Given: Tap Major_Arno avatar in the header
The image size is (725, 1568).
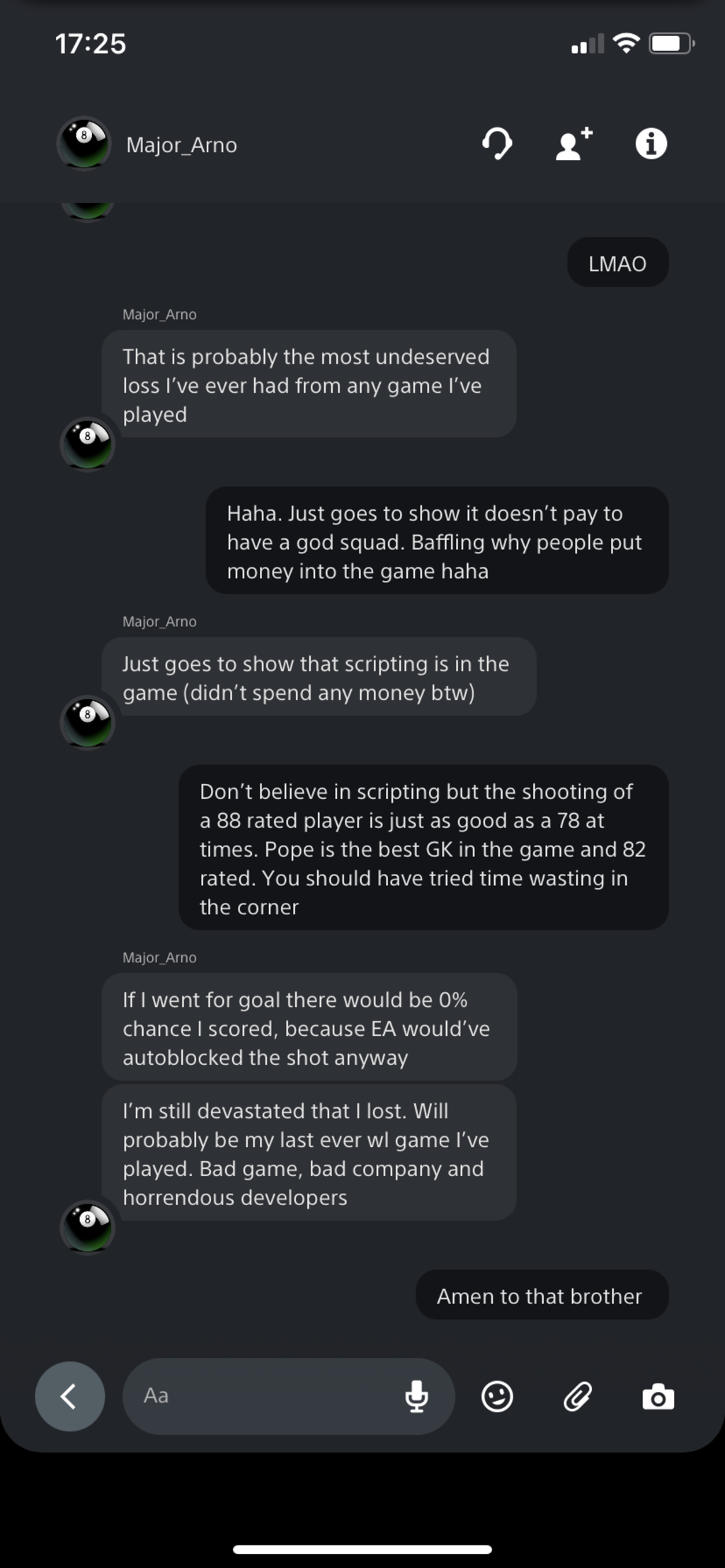Looking at the screenshot, I should point(84,144).
